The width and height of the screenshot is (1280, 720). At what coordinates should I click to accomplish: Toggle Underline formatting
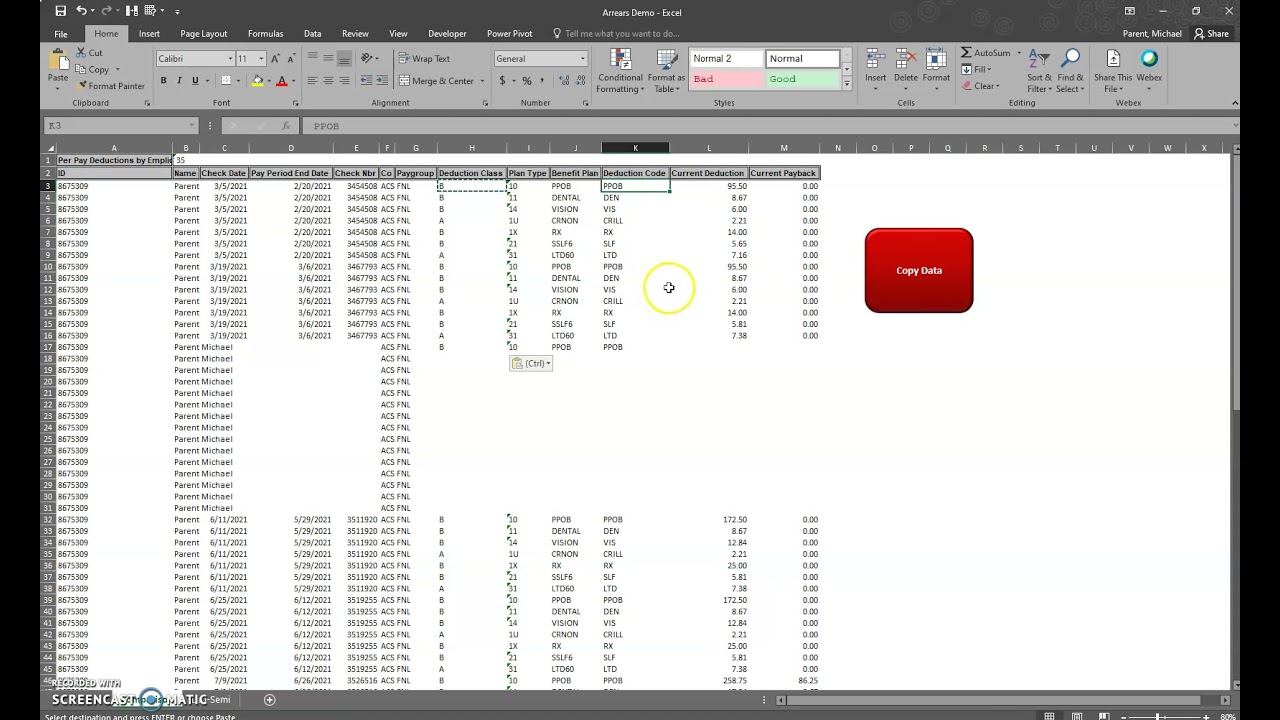[195, 81]
